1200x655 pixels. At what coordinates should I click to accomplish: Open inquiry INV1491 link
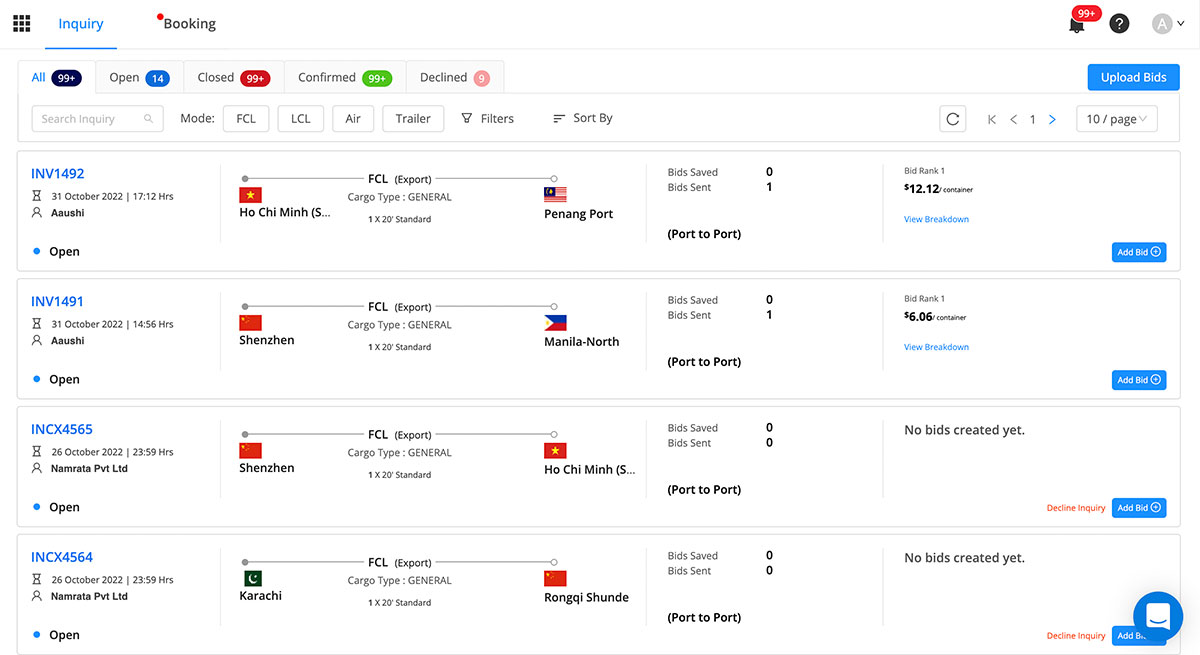tap(57, 302)
